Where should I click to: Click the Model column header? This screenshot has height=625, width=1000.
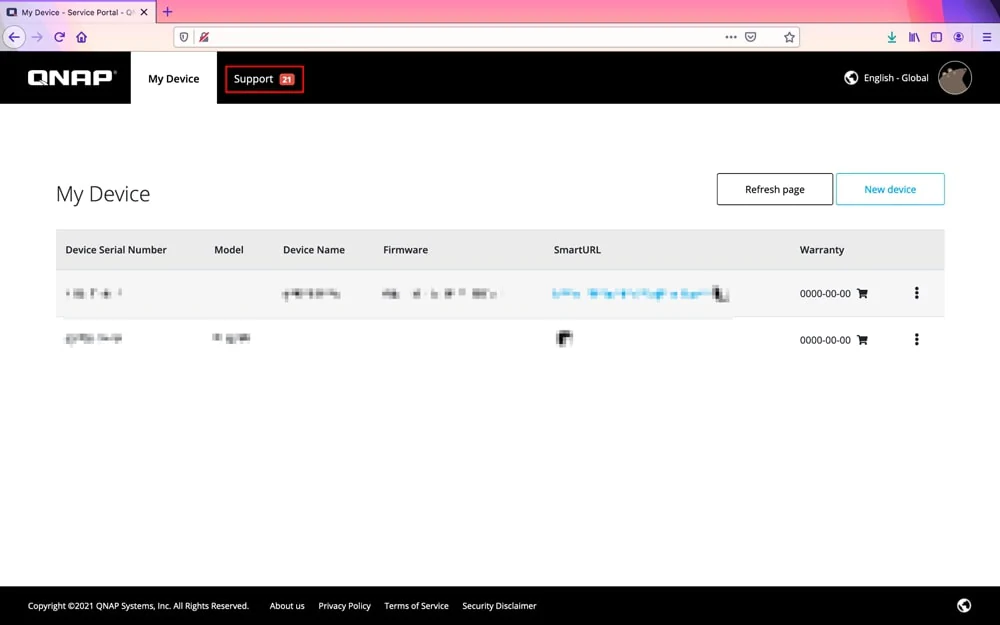tap(229, 250)
